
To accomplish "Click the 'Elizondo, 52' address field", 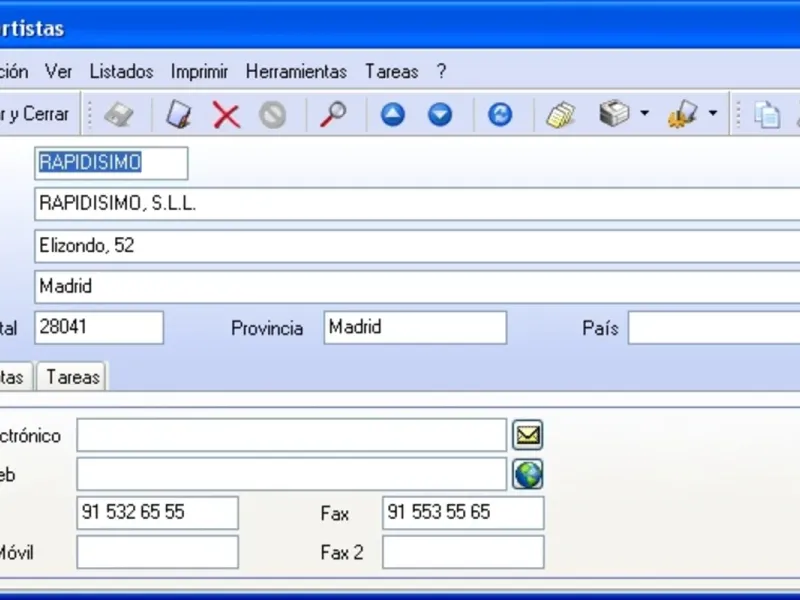I will tap(417, 246).
